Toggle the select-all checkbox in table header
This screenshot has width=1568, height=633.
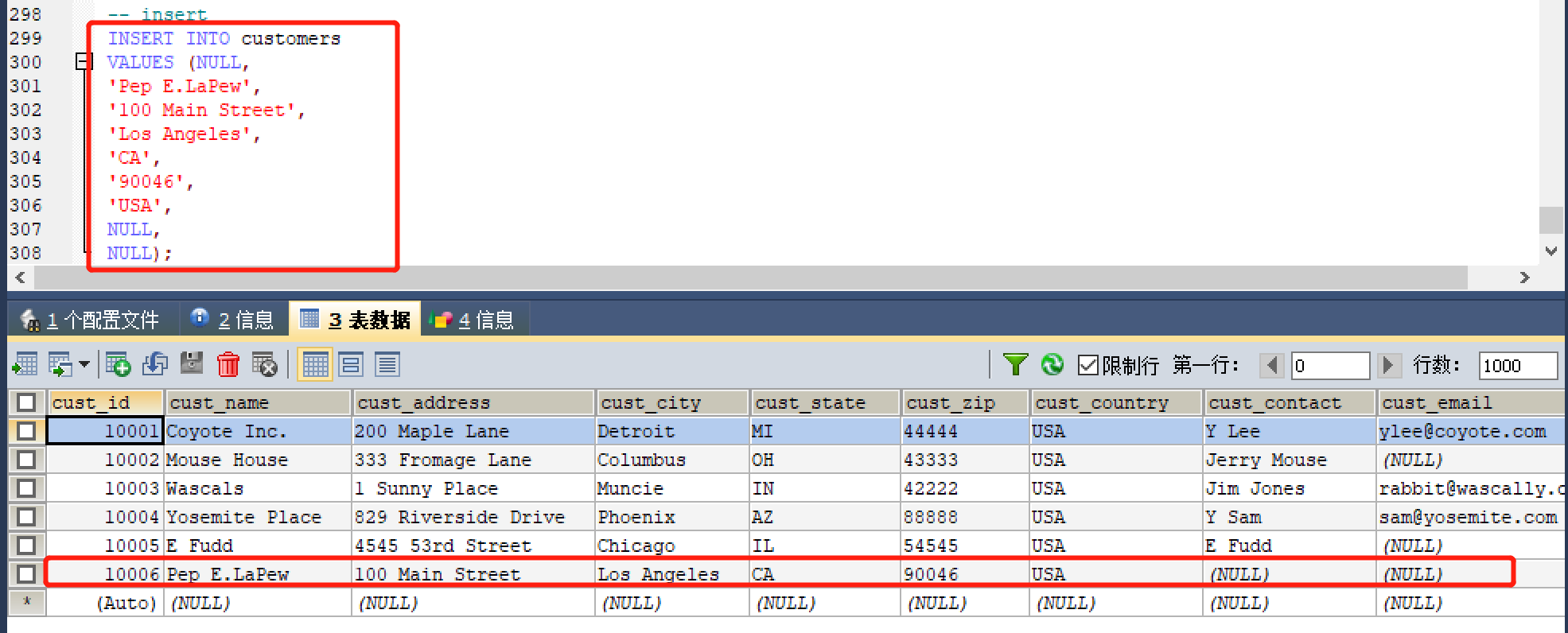pyautogui.click(x=26, y=402)
